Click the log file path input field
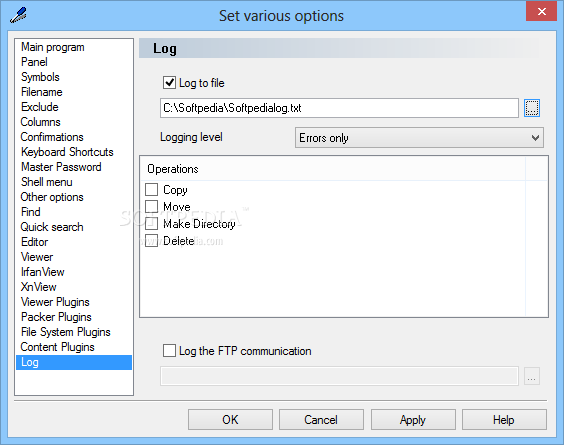 point(339,108)
